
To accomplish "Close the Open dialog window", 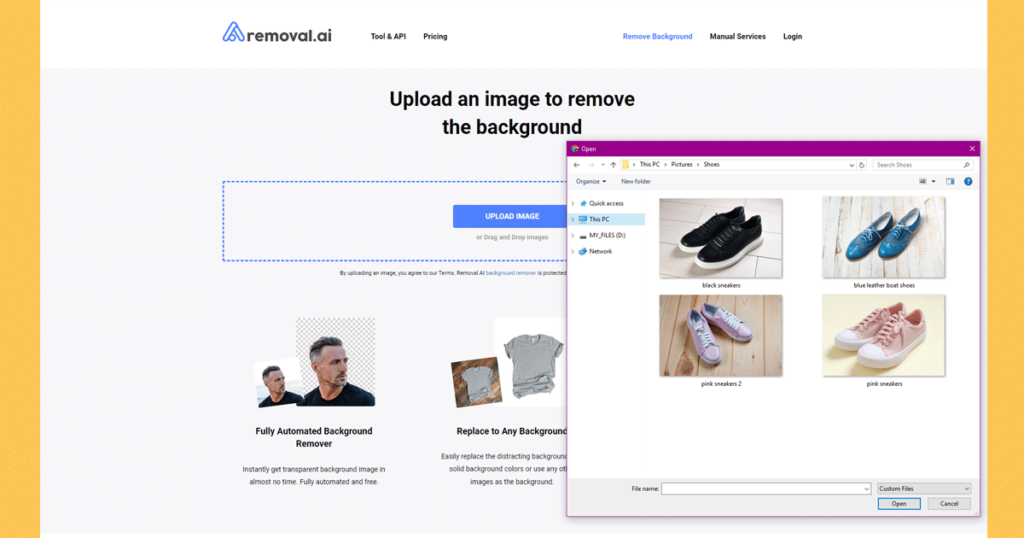I will pos(972,149).
